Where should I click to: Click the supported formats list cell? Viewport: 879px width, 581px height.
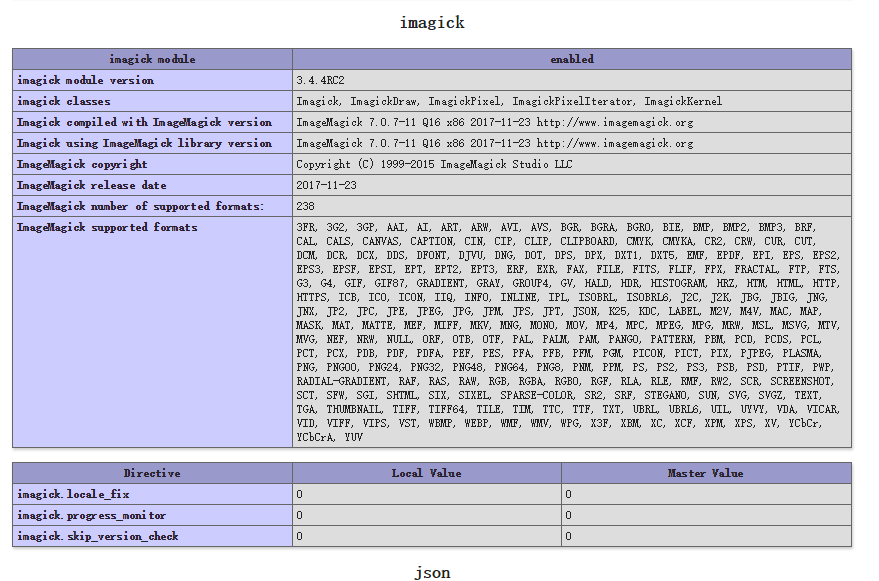[572, 332]
